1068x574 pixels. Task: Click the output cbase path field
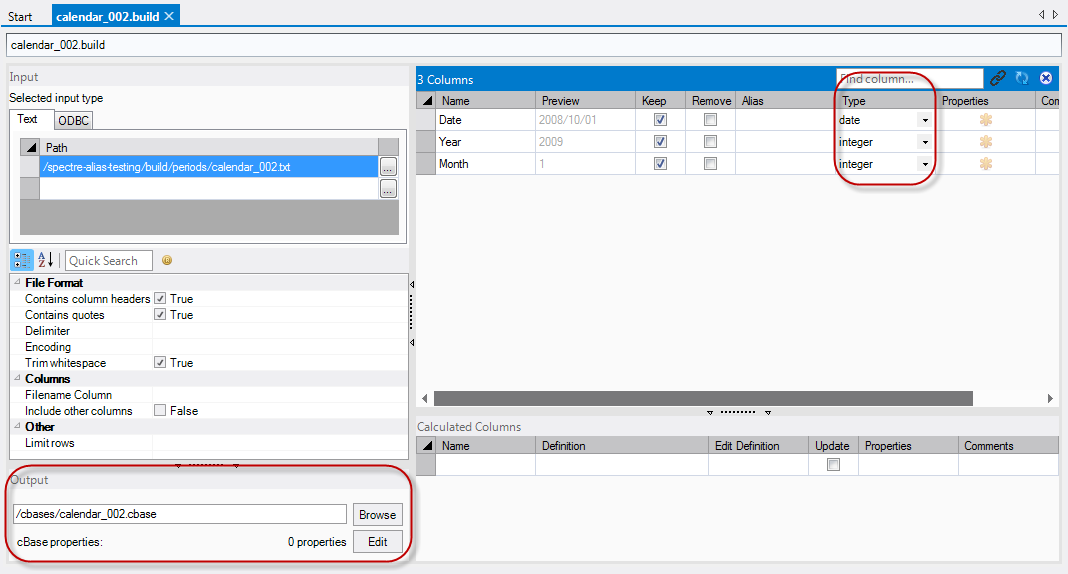pyautogui.click(x=180, y=514)
